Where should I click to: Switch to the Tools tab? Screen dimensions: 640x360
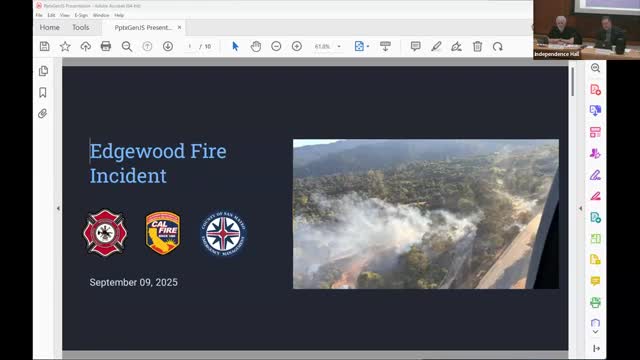pyautogui.click(x=80, y=27)
